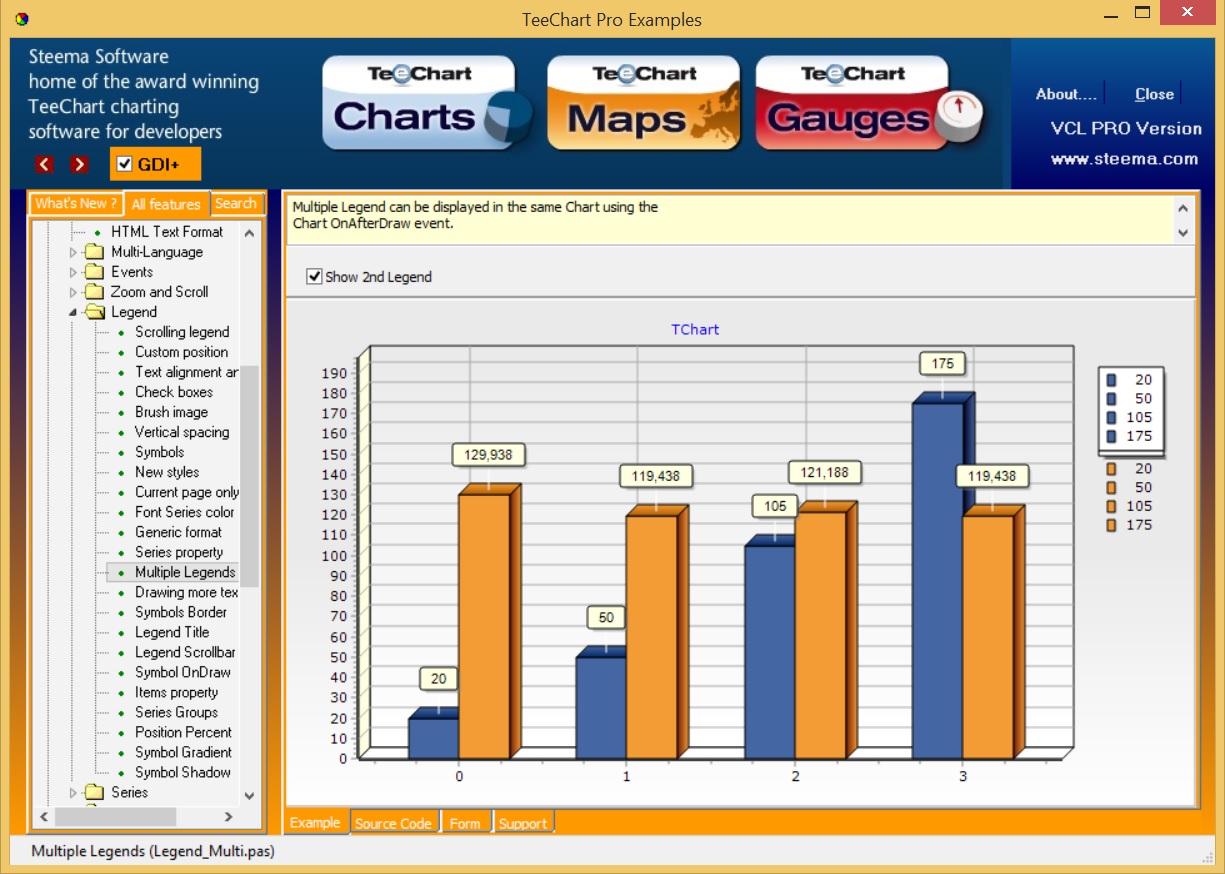This screenshot has height=874, width=1225.
Task: Select Check boxes example
Action: coord(174,392)
